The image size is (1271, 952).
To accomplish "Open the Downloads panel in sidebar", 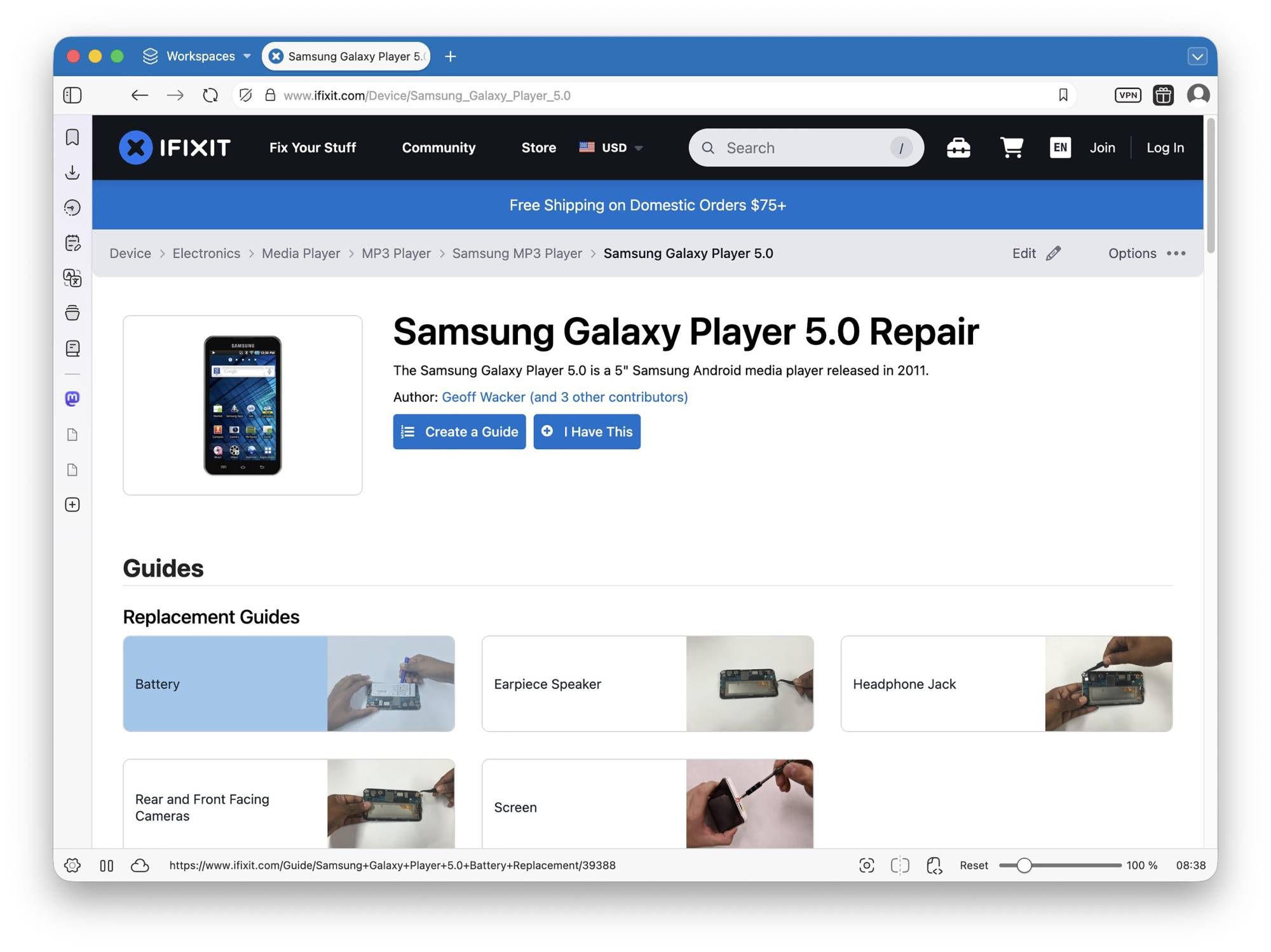I will click(x=72, y=172).
